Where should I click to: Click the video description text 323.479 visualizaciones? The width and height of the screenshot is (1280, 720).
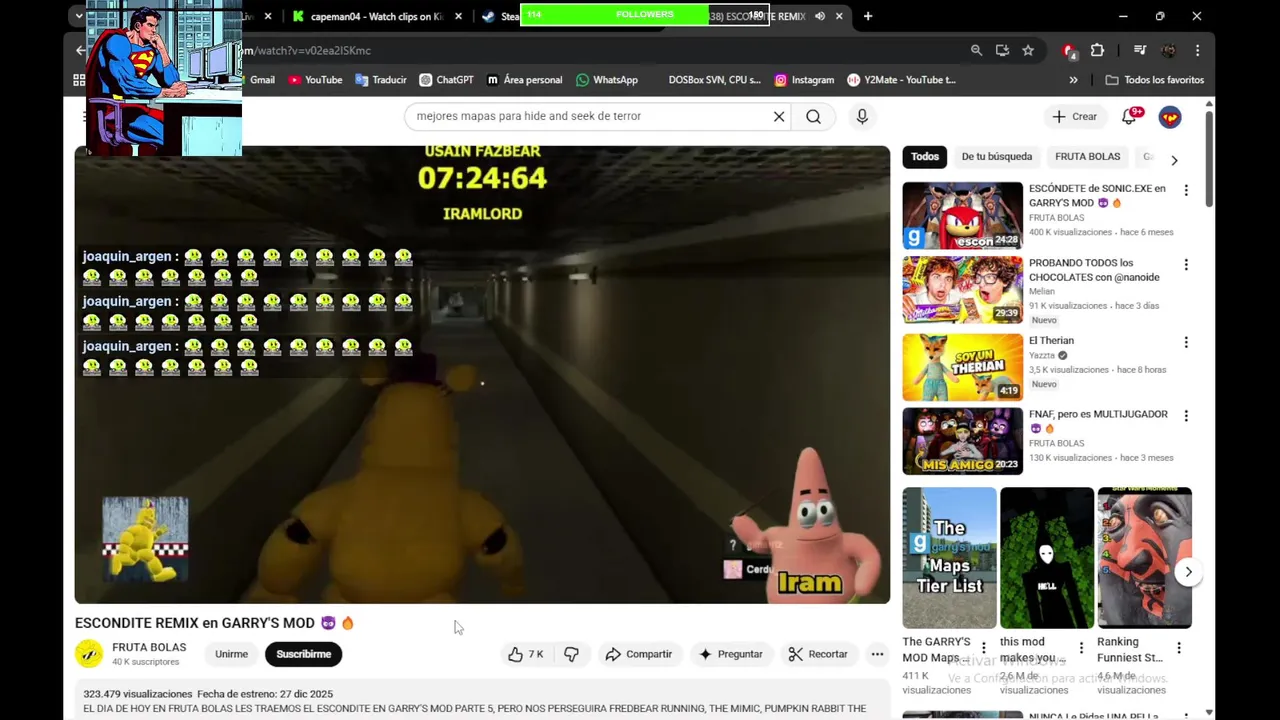[137, 694]
